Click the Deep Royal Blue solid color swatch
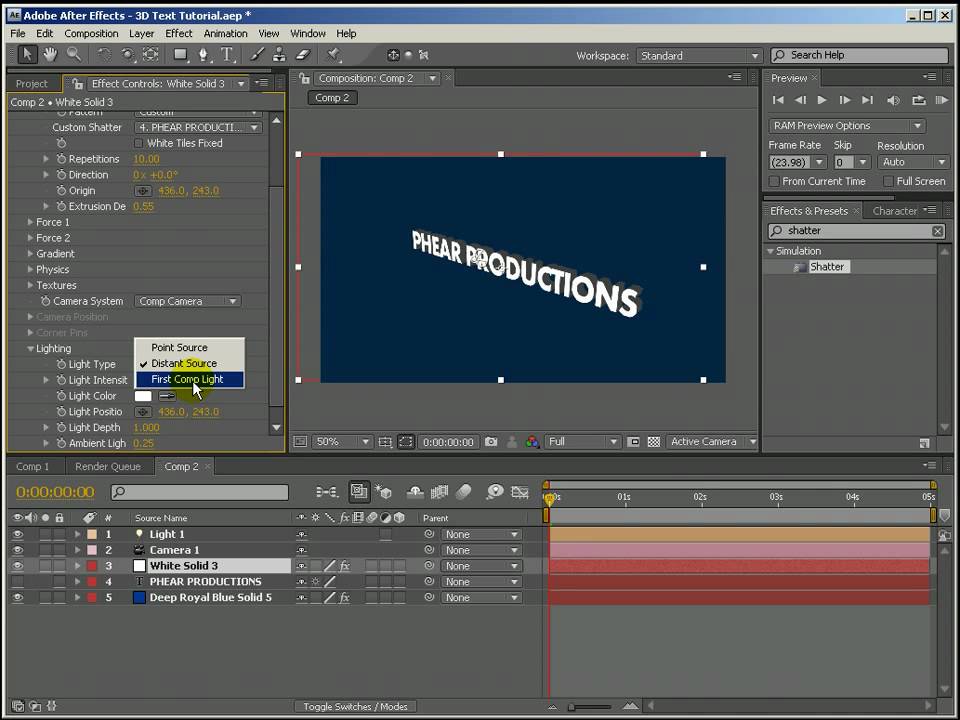The width and height of the screenshot is (960, 720). coord(139,598)
